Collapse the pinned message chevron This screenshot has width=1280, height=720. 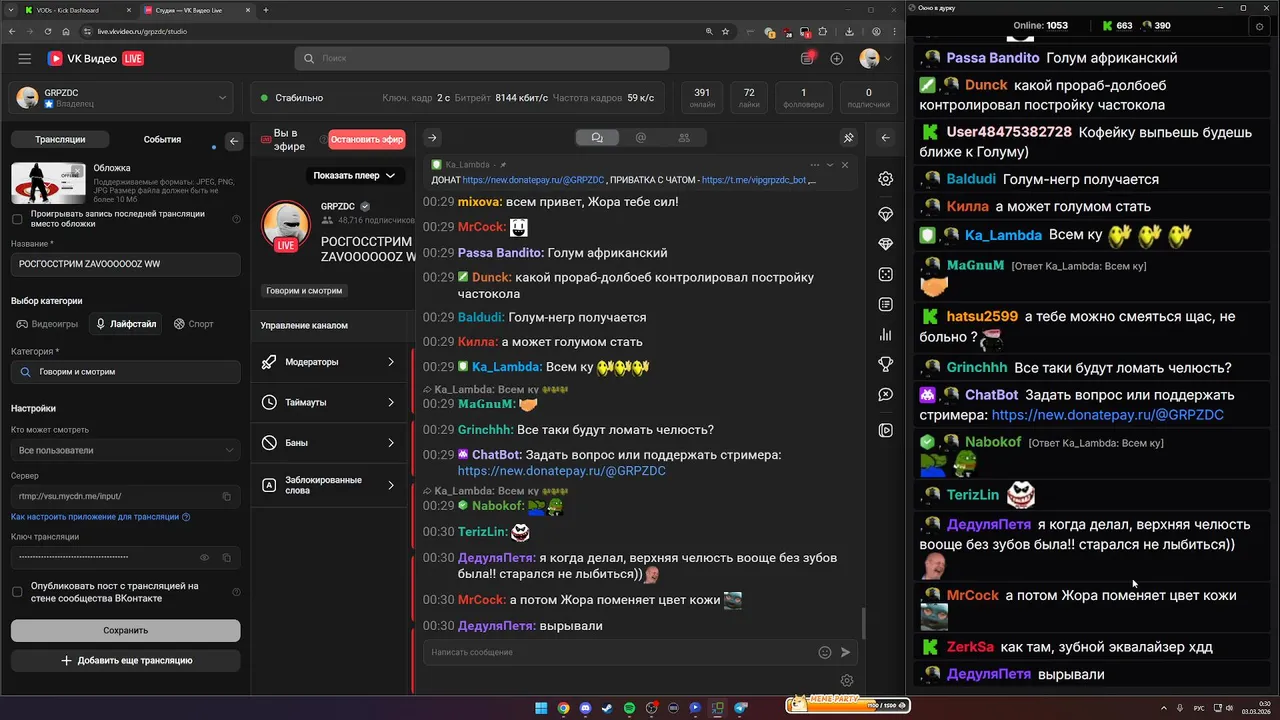pyautogui.click(x=830, y=165)
